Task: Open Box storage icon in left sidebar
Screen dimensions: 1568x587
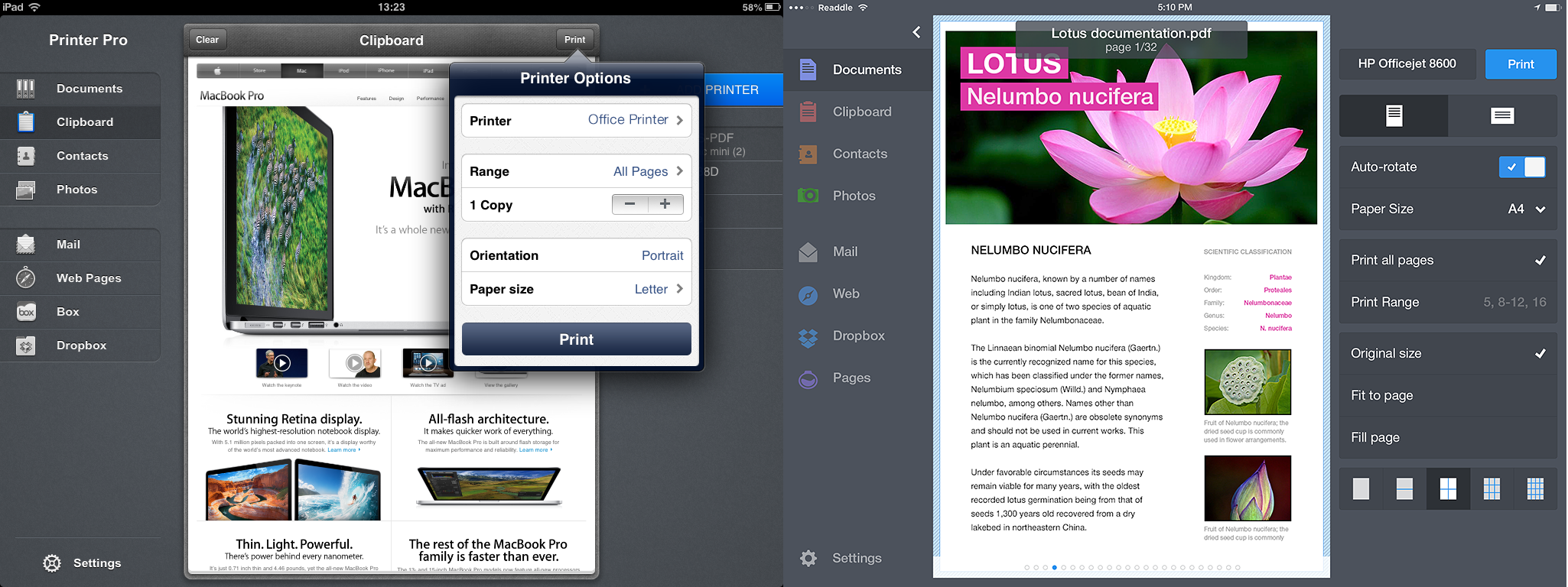Action: 26,312
